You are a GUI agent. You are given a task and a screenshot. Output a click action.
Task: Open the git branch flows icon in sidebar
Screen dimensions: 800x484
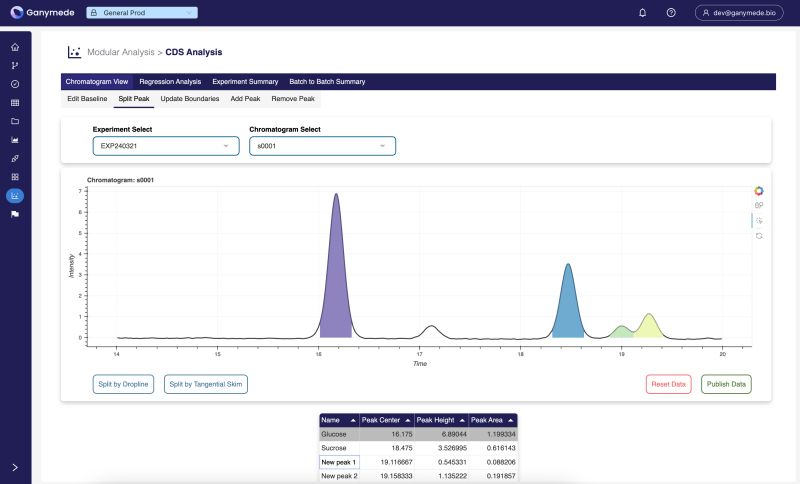[15, 65]
